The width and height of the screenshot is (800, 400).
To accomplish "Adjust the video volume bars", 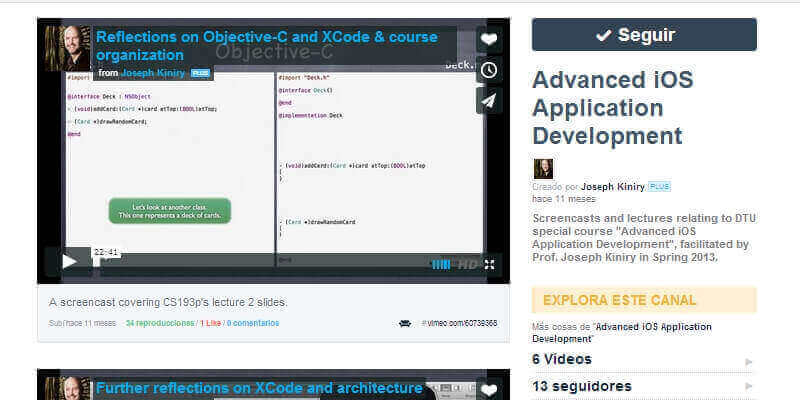I will pyautogui.click(x=440, y=264).
